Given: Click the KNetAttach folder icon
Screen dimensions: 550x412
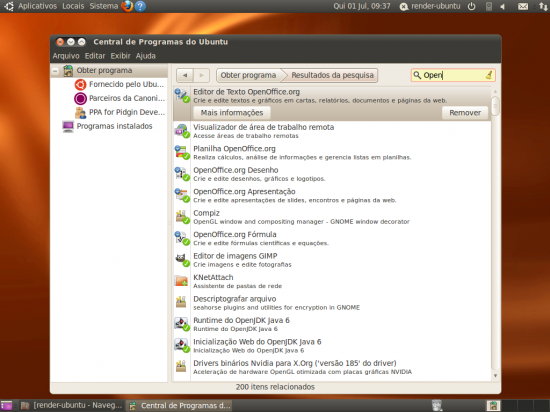Looking at the screenshot, I should coord(181,281).
